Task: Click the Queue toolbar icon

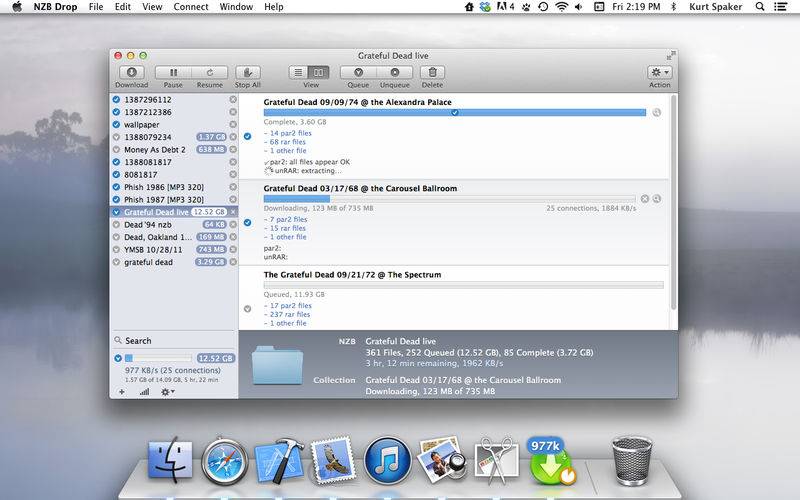Action: [358, 72]
